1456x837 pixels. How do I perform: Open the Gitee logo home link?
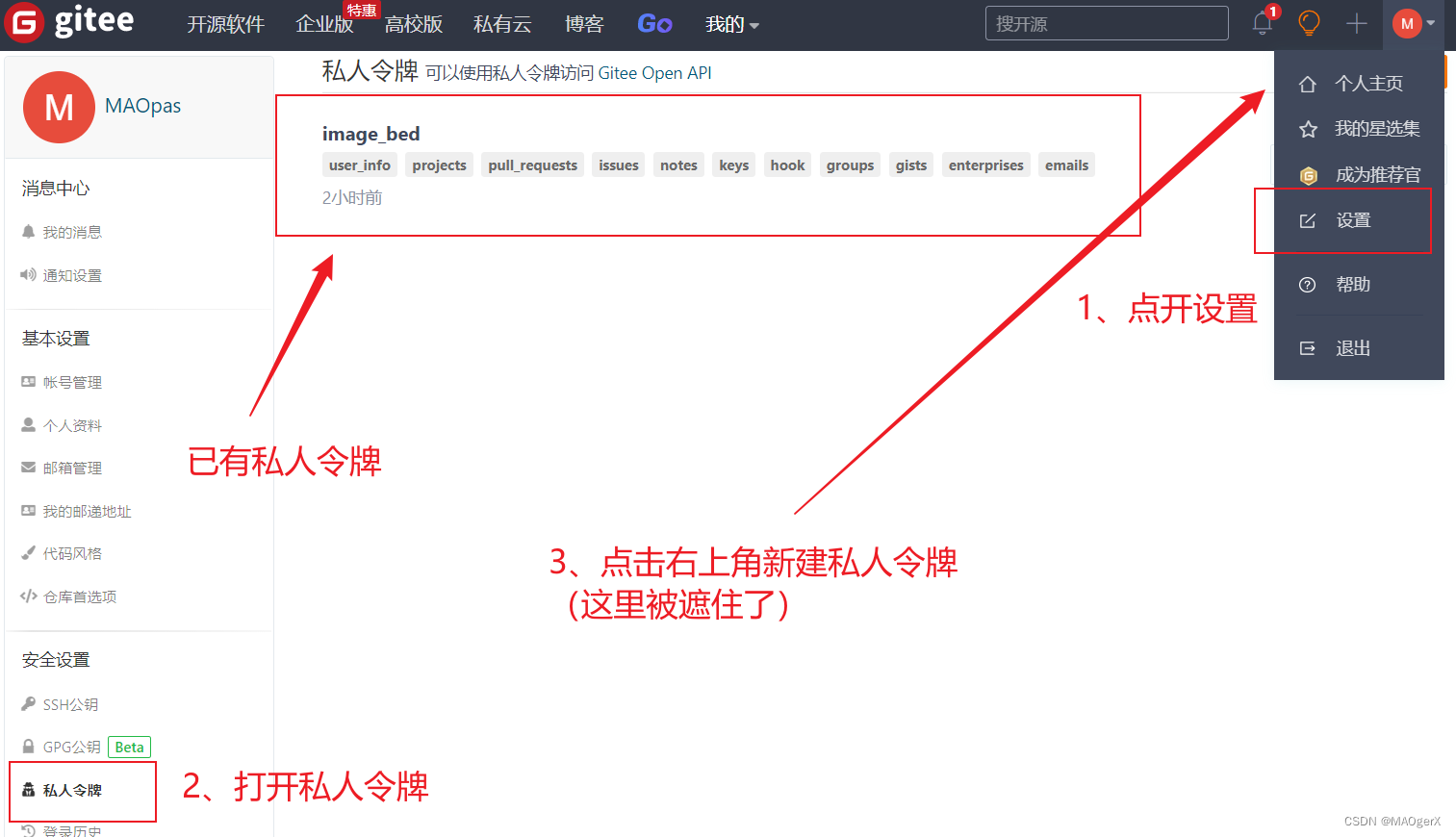click(69, 22)
